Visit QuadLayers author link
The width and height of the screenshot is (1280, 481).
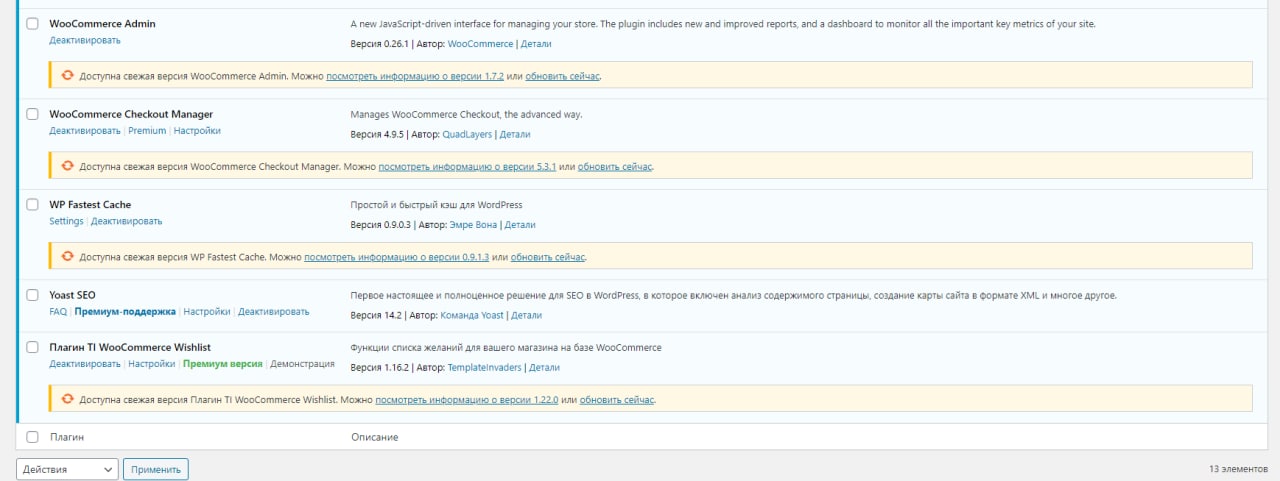pyautogui.click(x=467, y=134)
